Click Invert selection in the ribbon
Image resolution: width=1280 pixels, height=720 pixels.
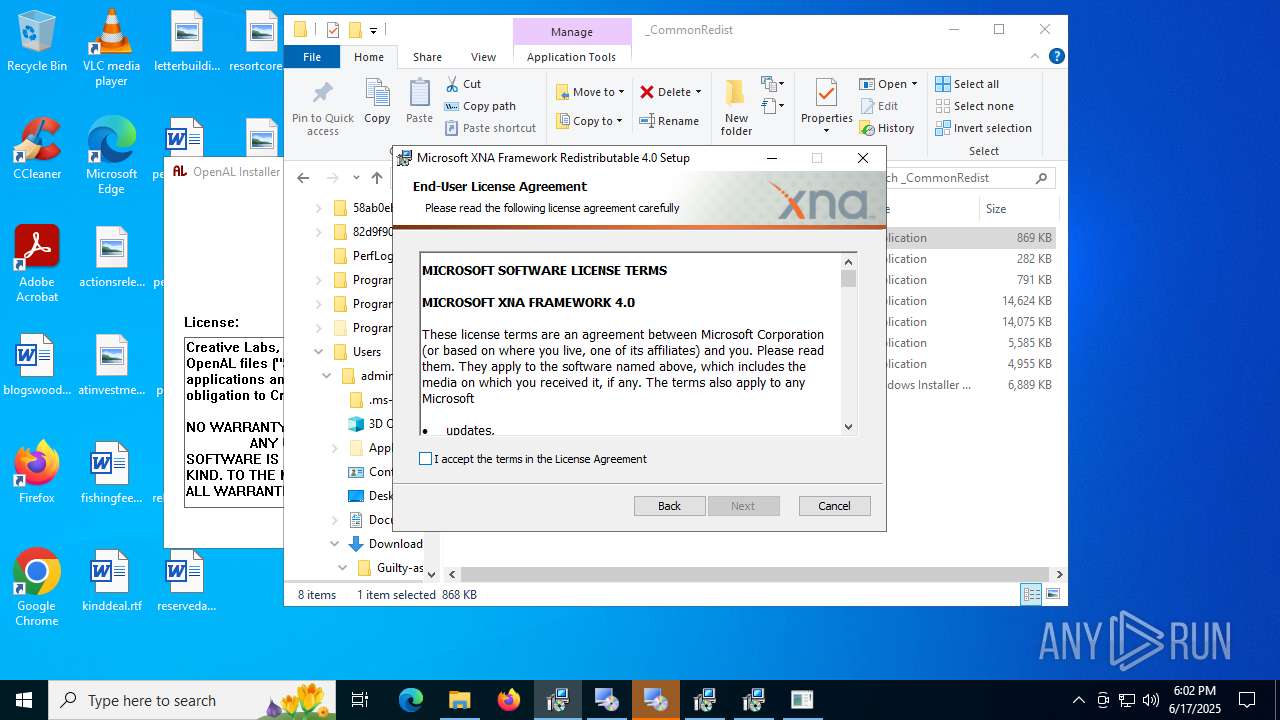click(983, 128)
